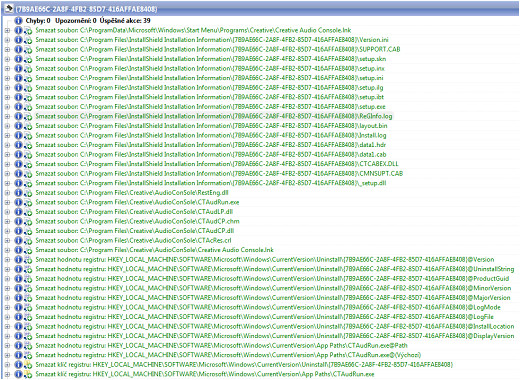Image resolution: width=520 pixels, height=380 pixels.
Task: Select row text ending in CMNSUPT.CAB
Action: pyautogui.click(x=219, y=174)
